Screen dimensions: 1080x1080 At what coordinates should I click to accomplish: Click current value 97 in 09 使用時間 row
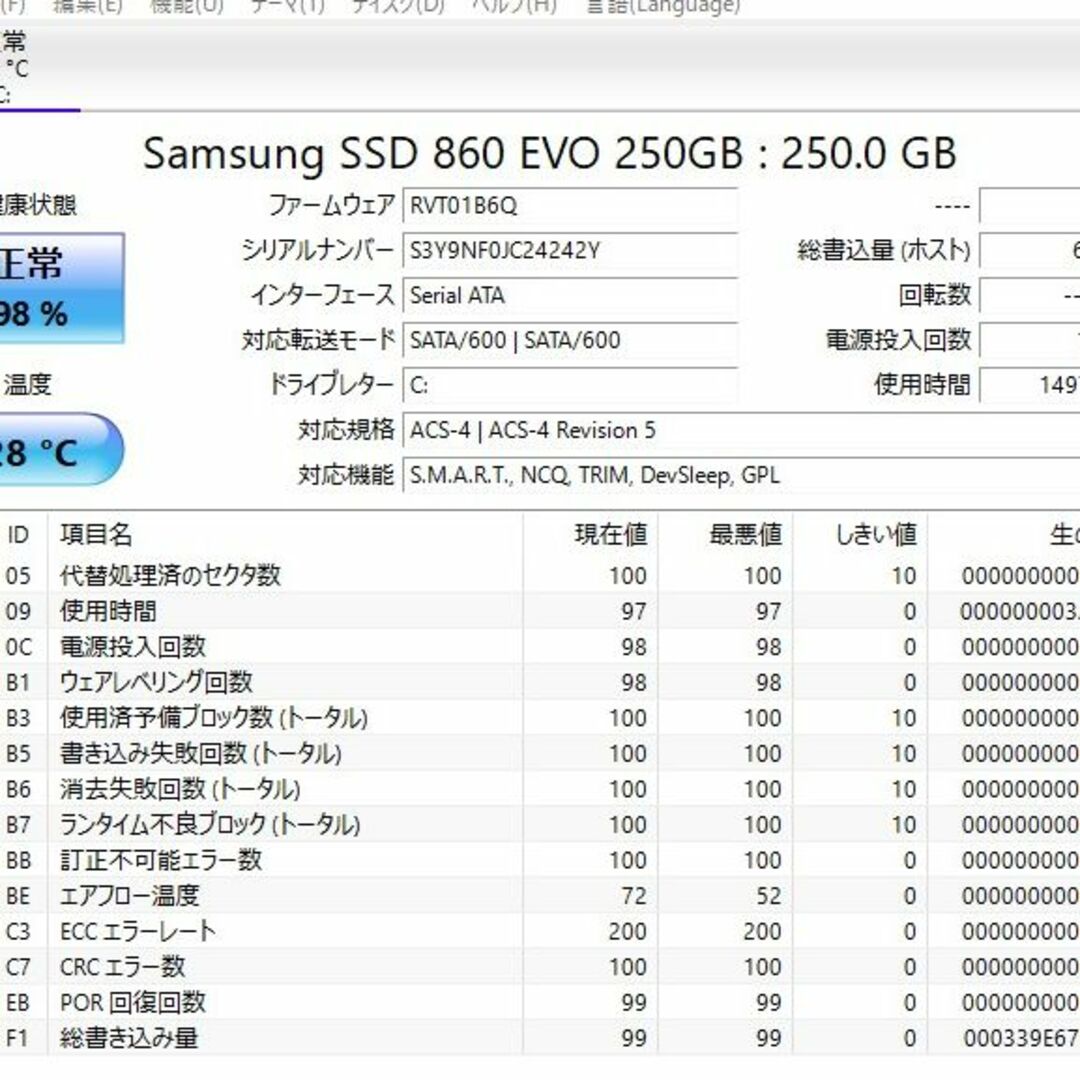[634, 612]
